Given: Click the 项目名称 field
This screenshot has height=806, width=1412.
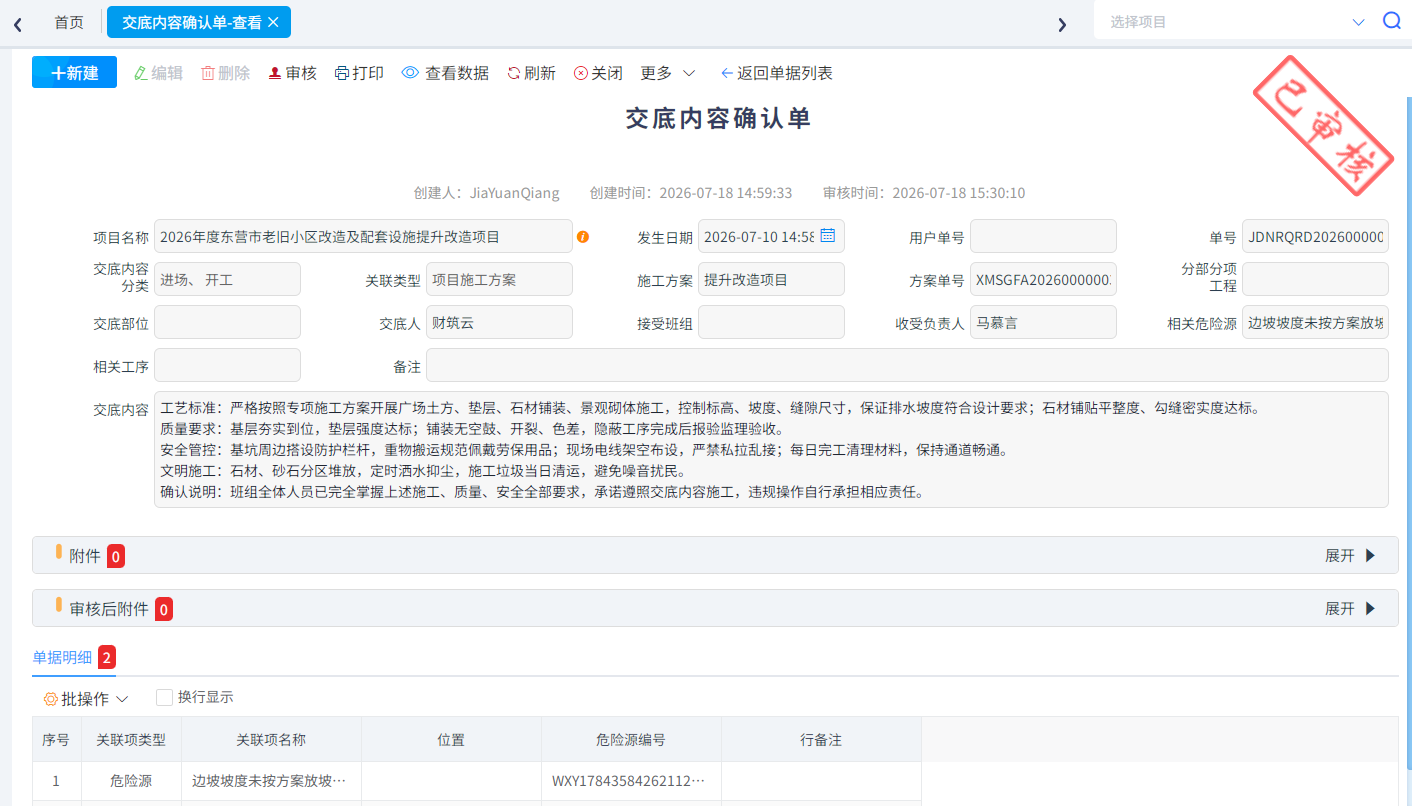Looking at the screenshot, I should click(x=363, y=237).
